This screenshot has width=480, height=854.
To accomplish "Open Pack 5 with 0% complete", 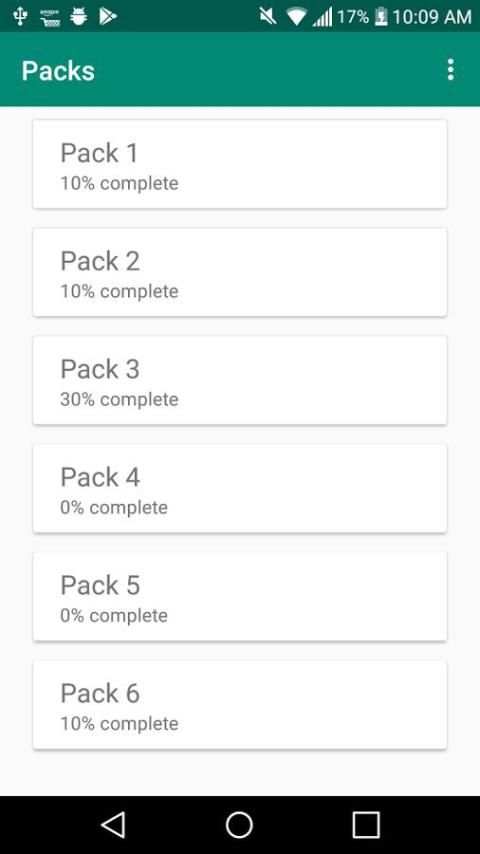I will [240, 596].
